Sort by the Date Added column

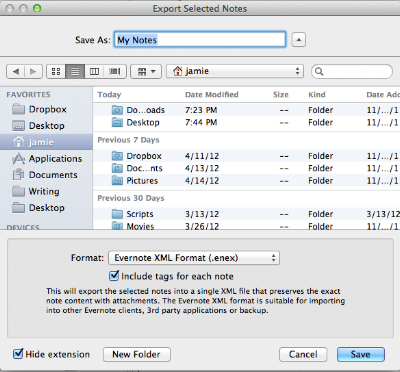tap(383, 95)
